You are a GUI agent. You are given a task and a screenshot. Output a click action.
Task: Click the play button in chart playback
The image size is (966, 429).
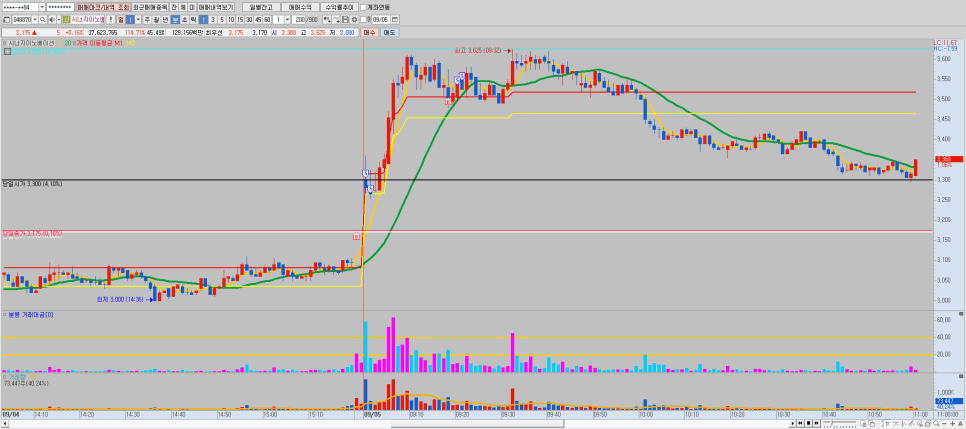click(793, 423)
